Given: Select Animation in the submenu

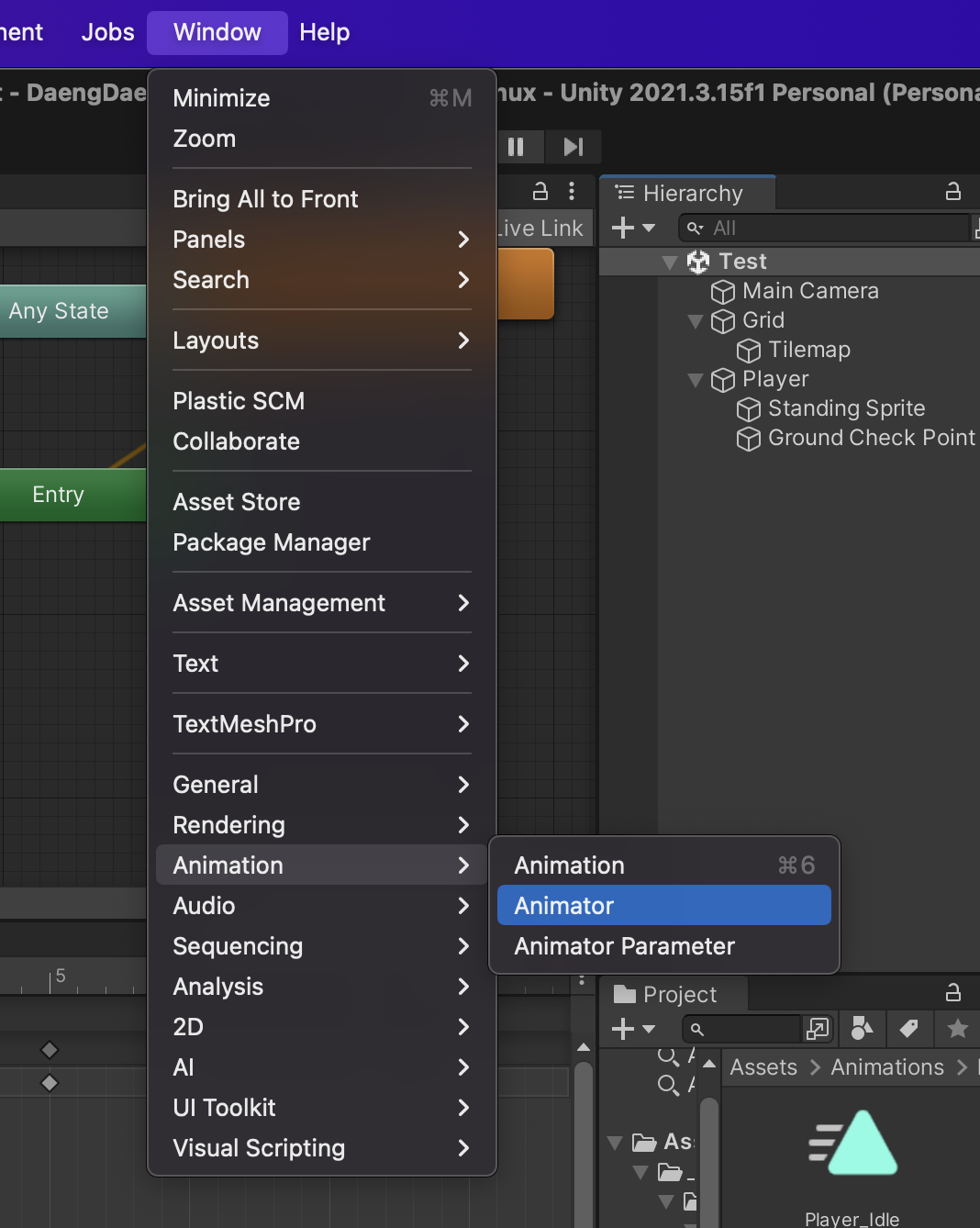Looking at the screenshot, I should pos(664,865).
